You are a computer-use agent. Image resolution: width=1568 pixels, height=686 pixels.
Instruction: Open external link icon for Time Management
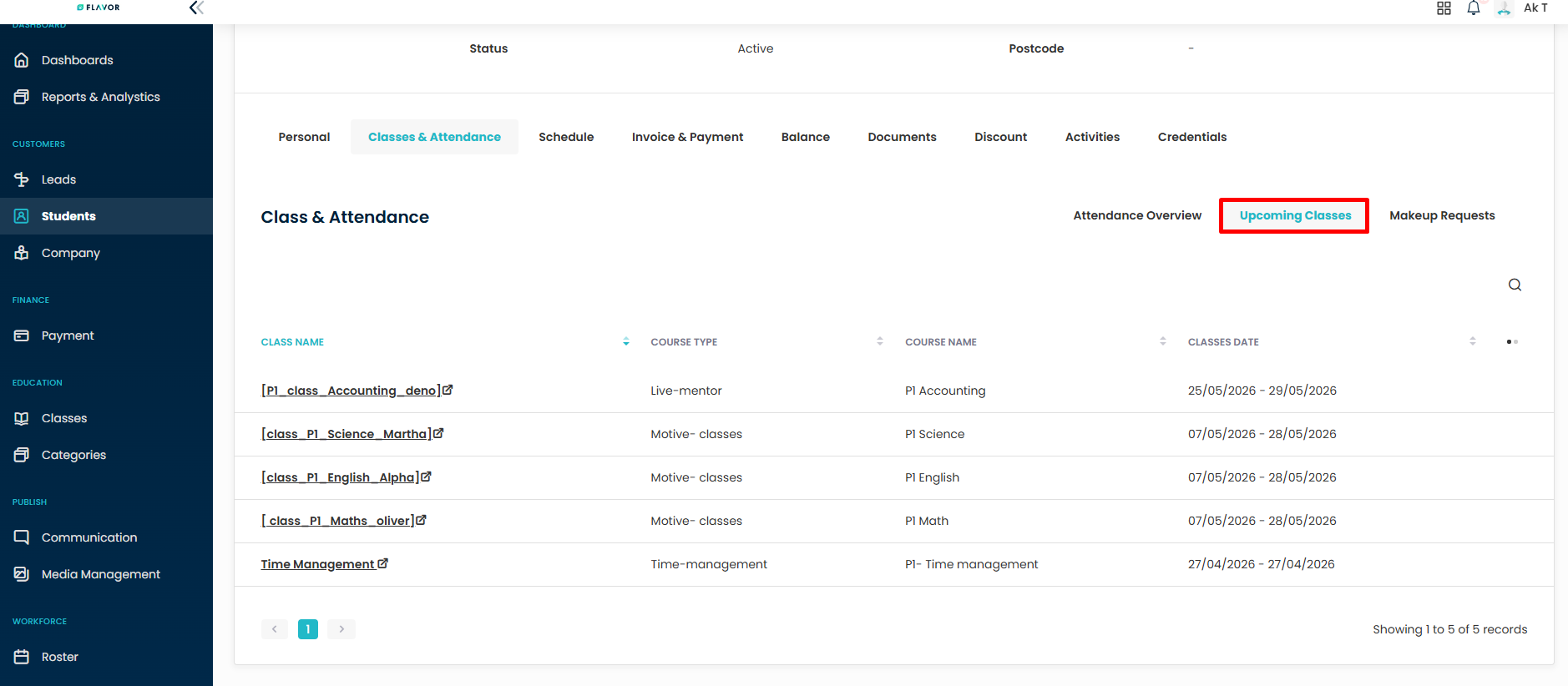[382, 563]
